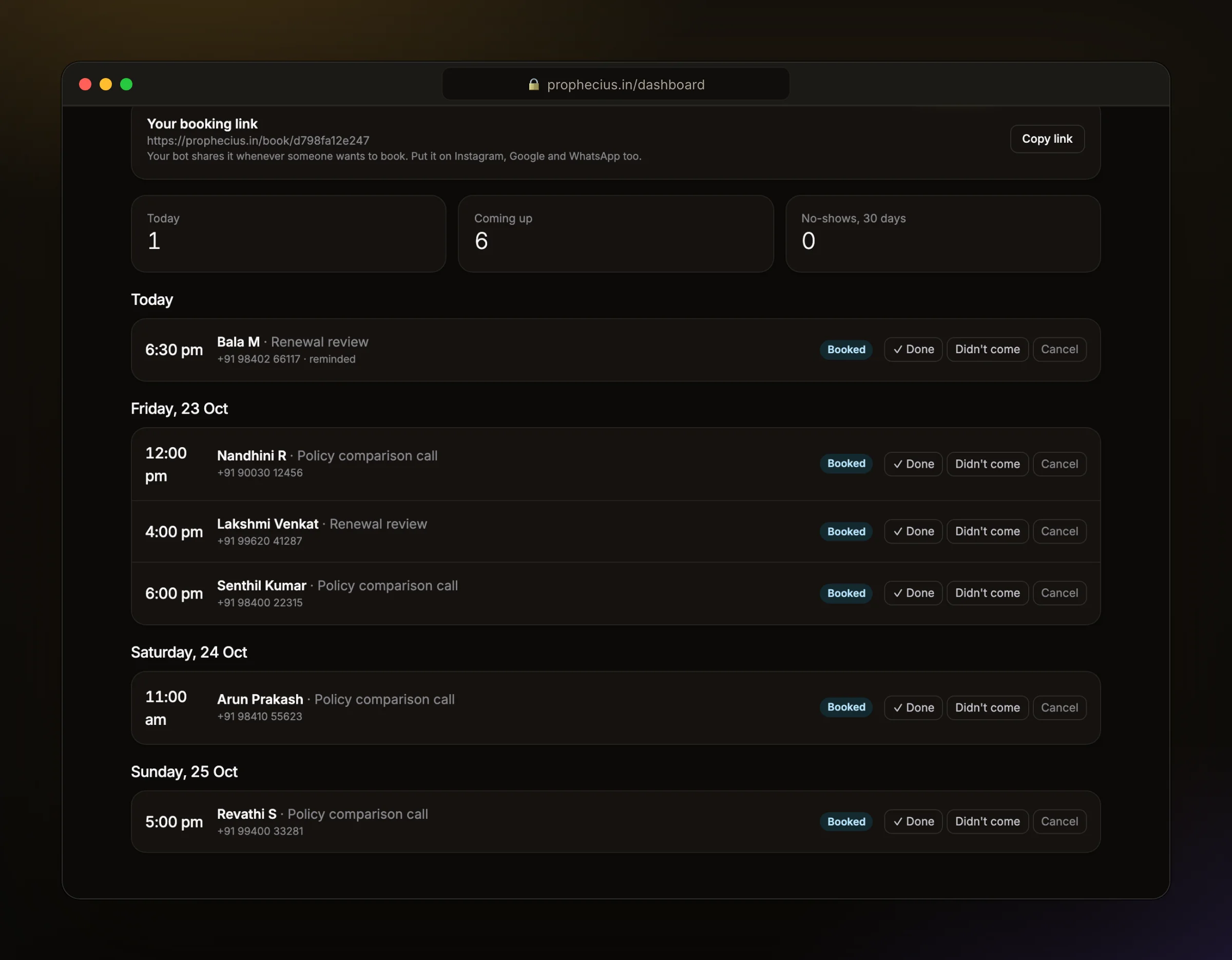Click phone number +91 98400 22315
The width and height of the screenshot is (1232, 960).
point(259,602)
